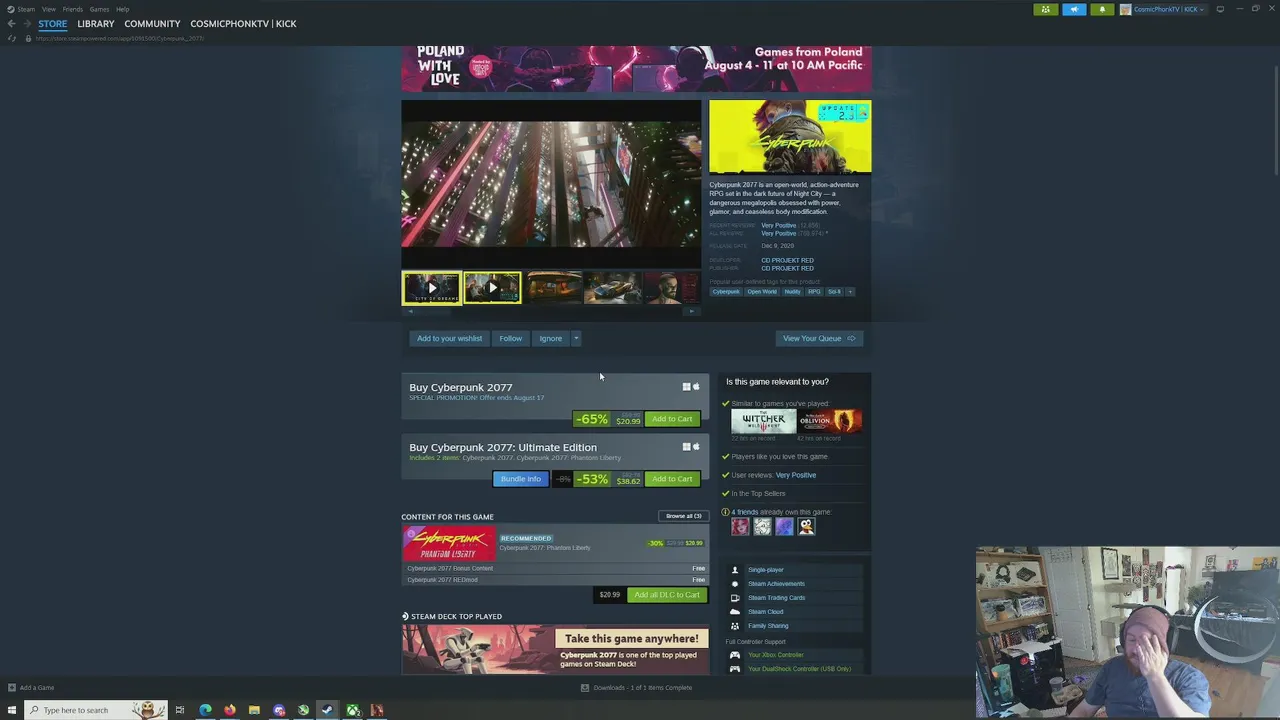Click the Cyberpunk 2077 header capsule image
This screenshot has height=720, width=1280.
click(790, 137)
